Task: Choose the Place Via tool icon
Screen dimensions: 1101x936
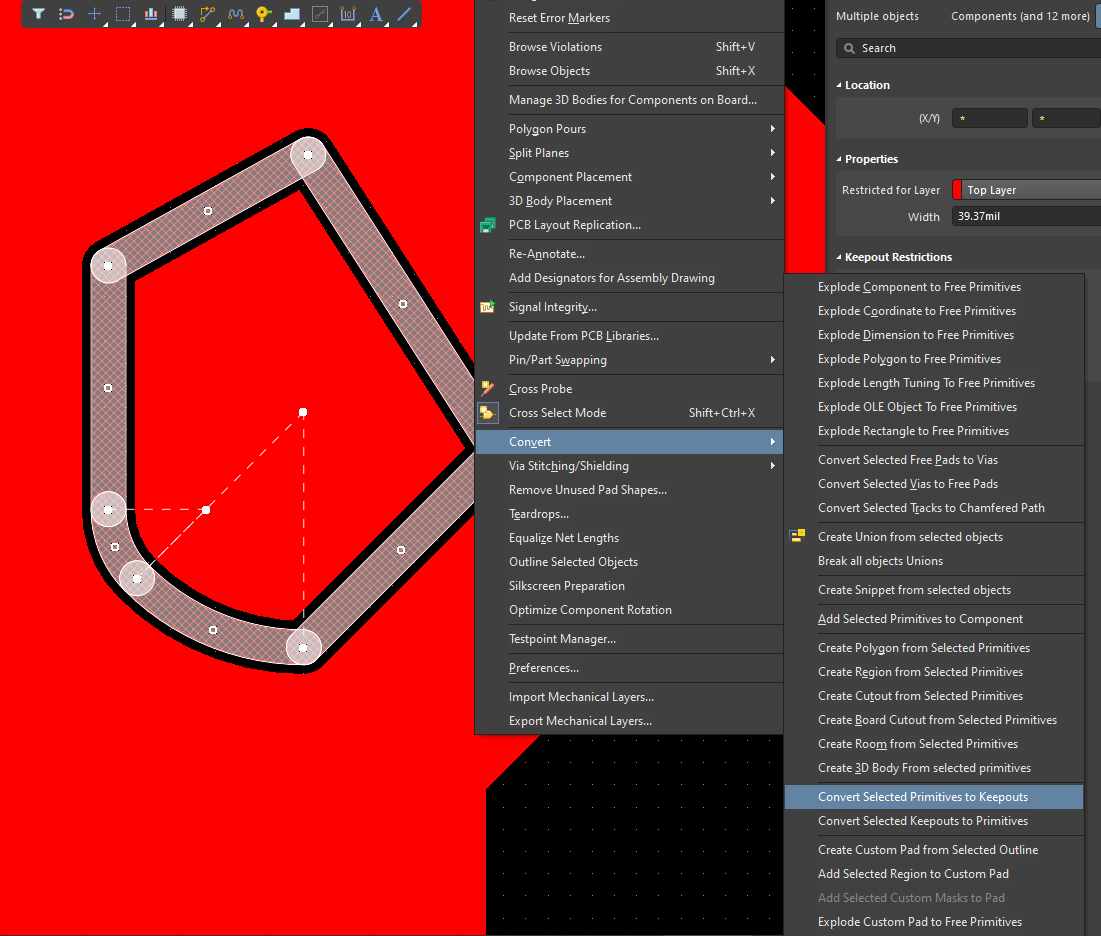Action: 264,14
